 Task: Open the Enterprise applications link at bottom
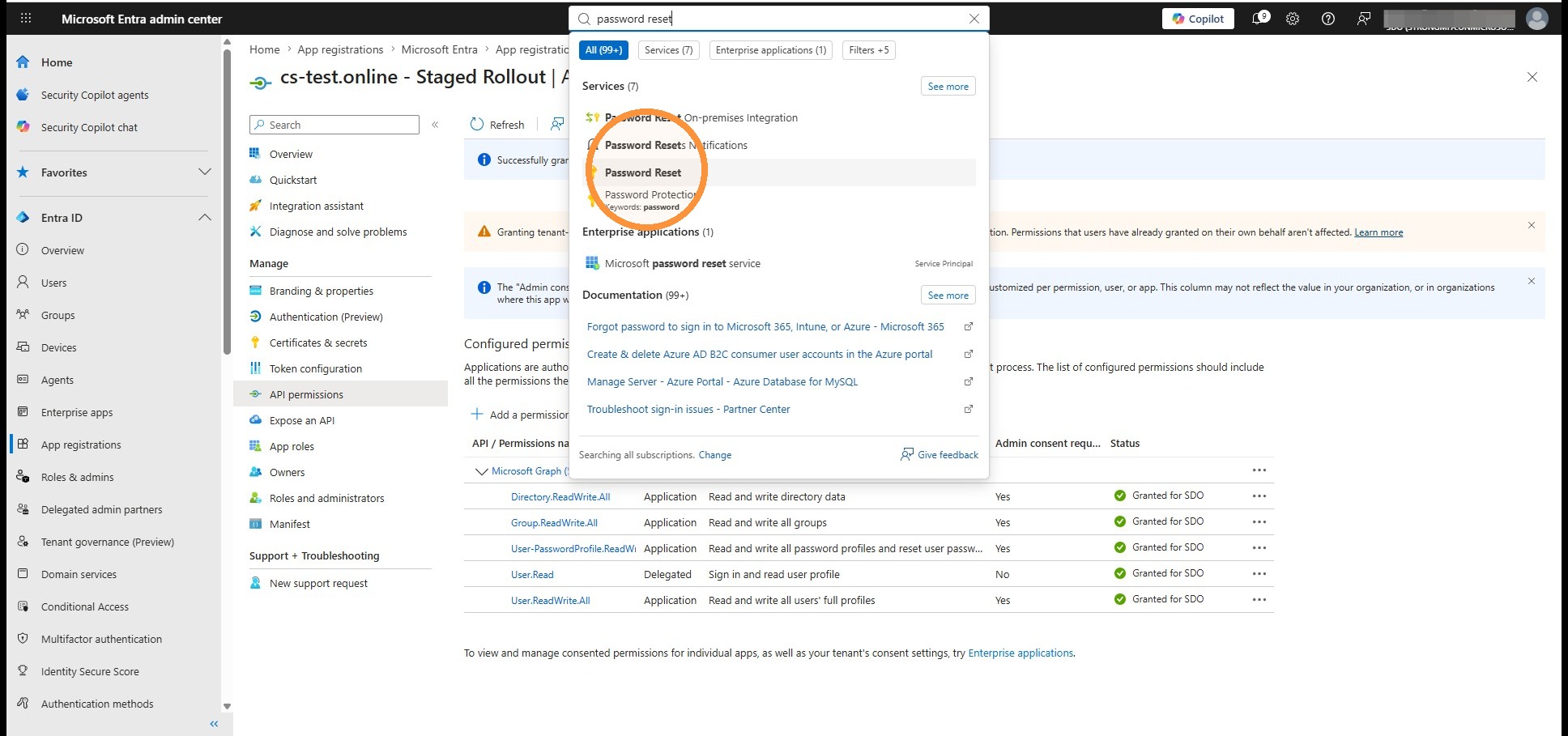(1020, 653)
